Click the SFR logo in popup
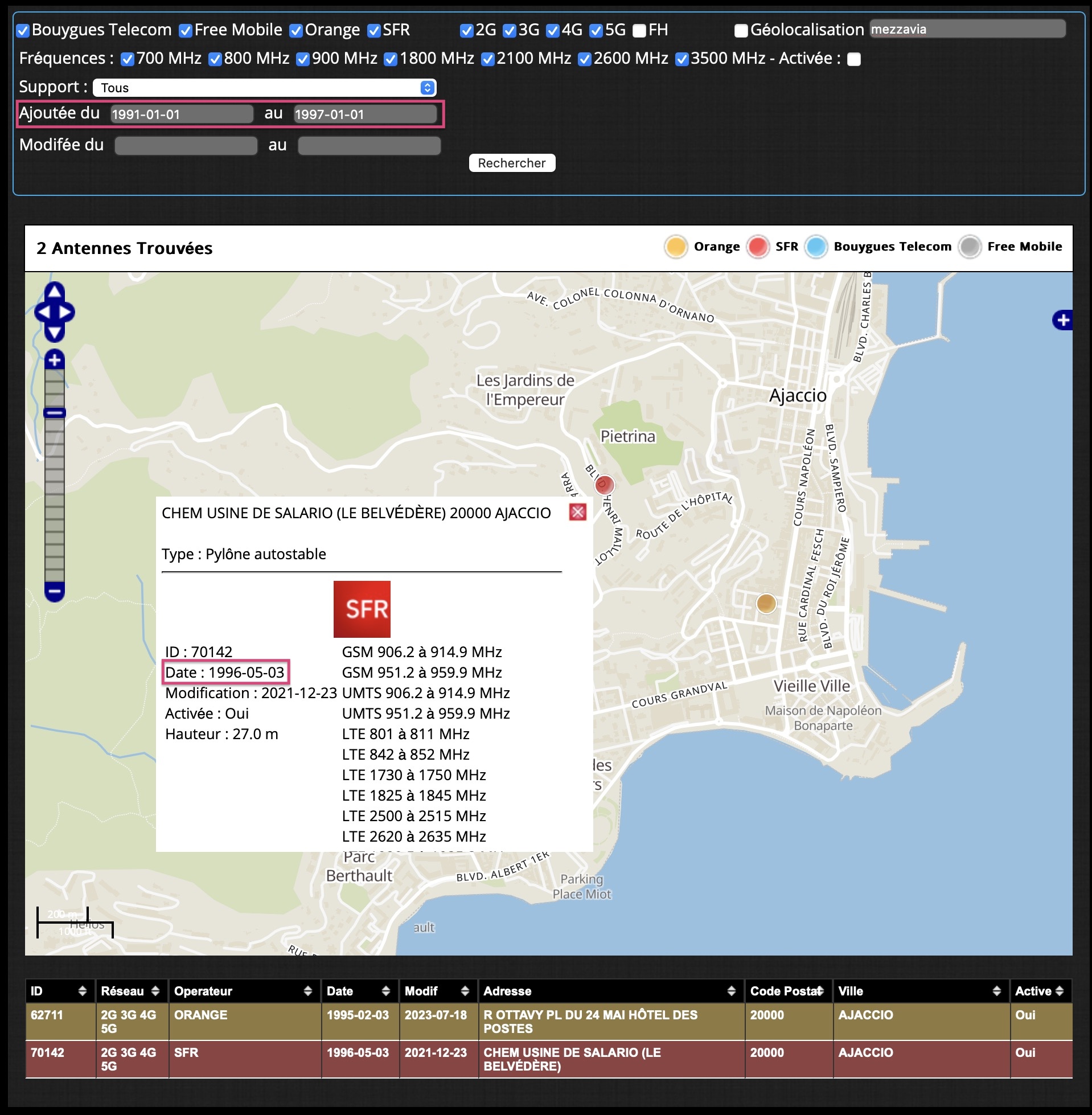The height and width of the screenshot is (1115, 1092). (362, 609)
